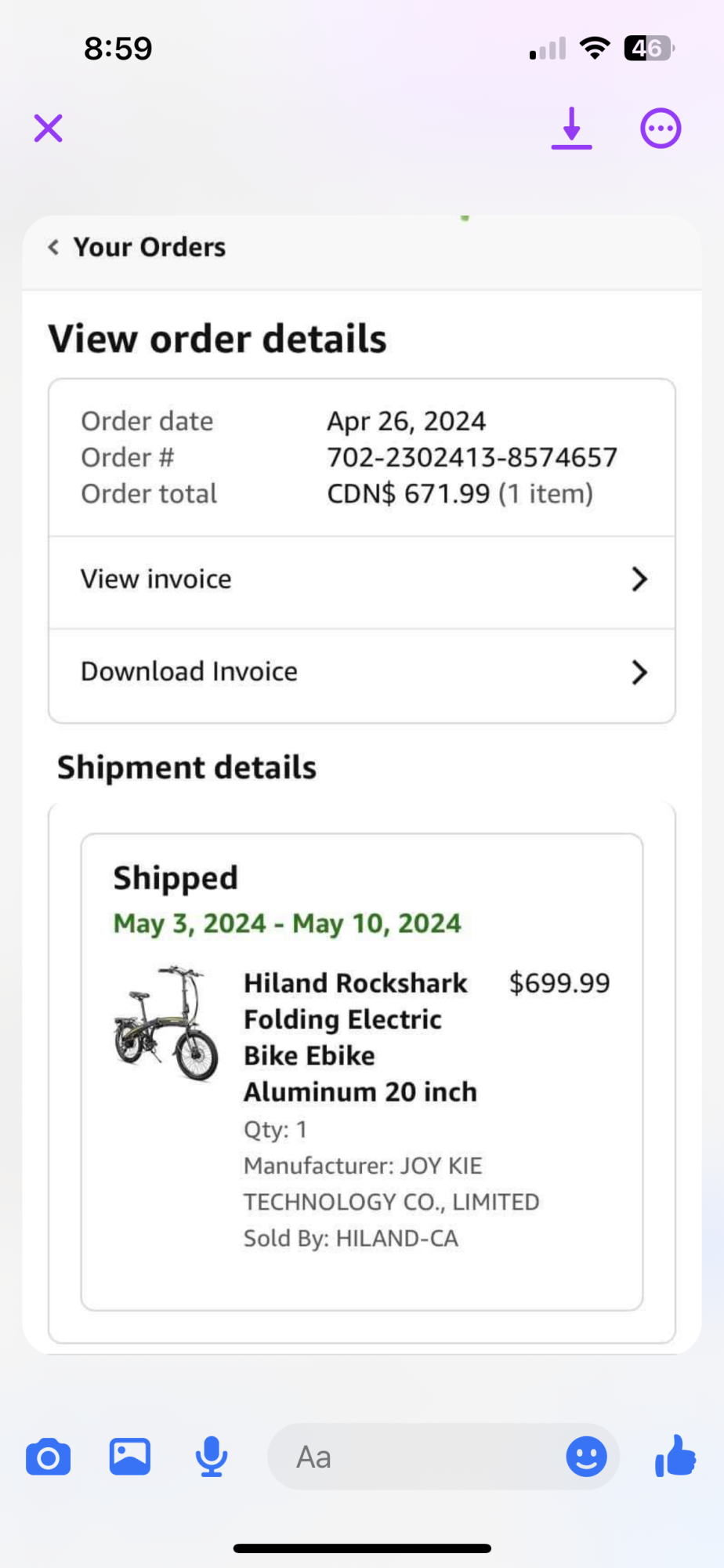Focus the Aa message input field
The height and width of the screenshot is (1568, 724).
(x=415, y=1457)
